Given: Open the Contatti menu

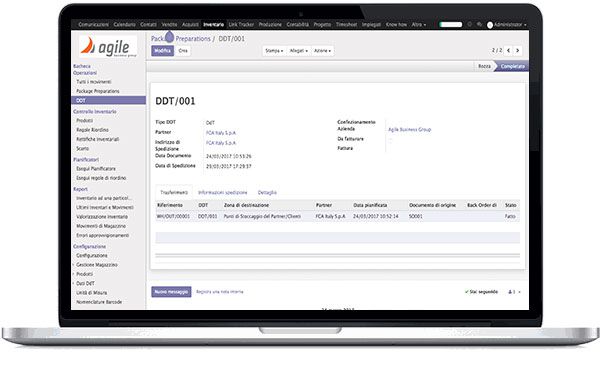Looking at the screenshot, I should tap(148, 25).
